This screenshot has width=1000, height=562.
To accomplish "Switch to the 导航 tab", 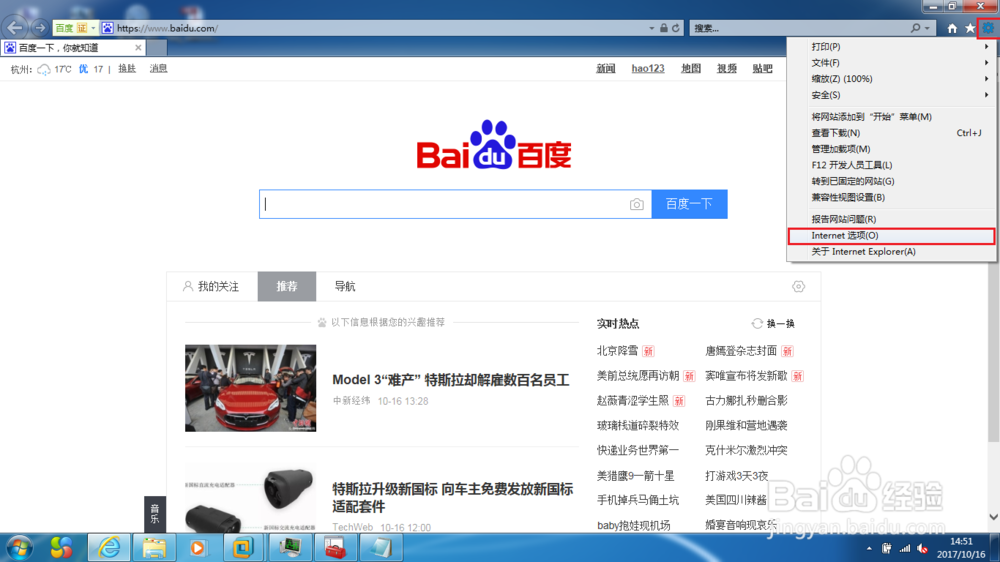I will pyautogui.click(x=345, y=286).
